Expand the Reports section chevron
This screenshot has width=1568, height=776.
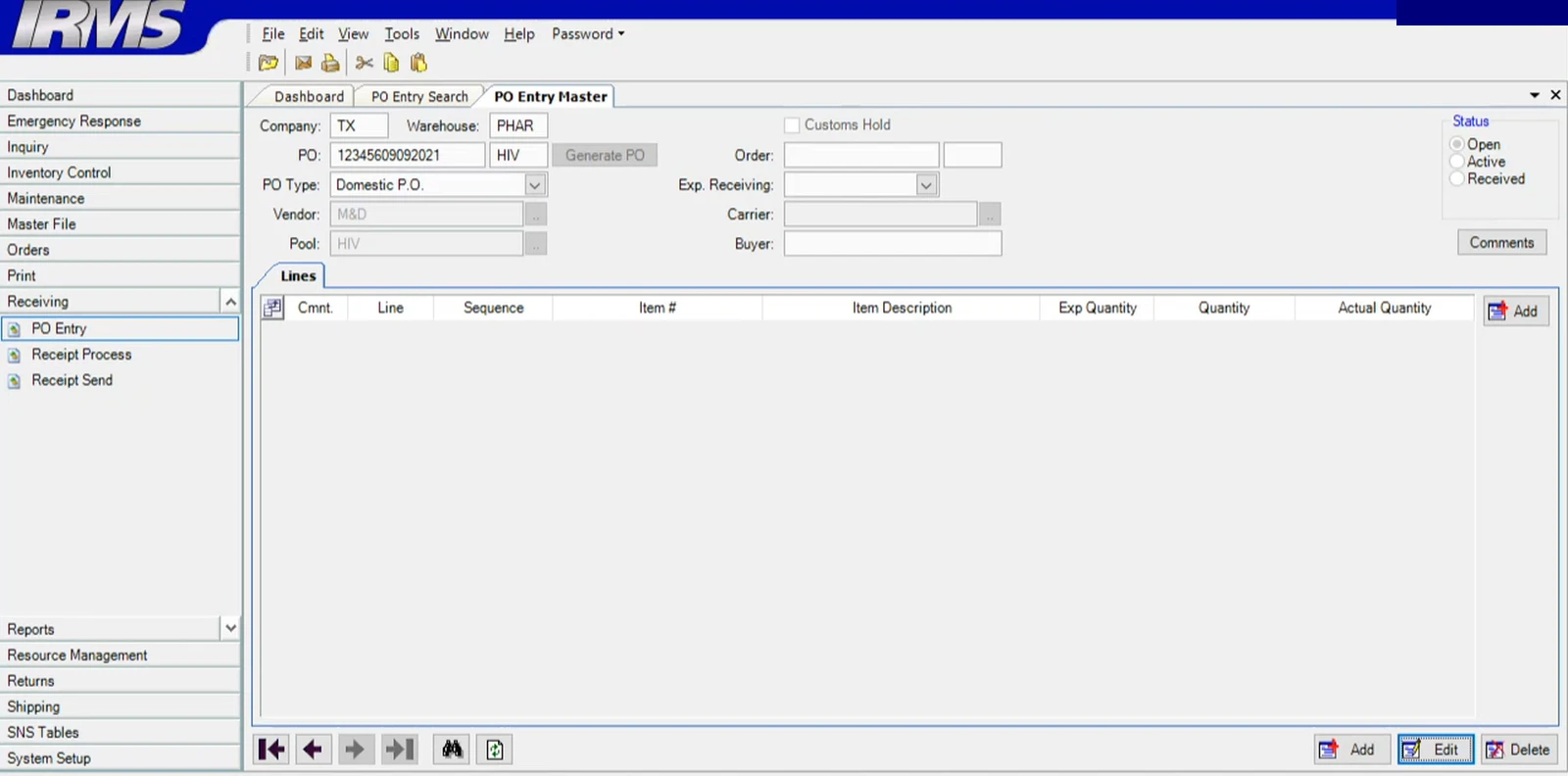(230, 628)
